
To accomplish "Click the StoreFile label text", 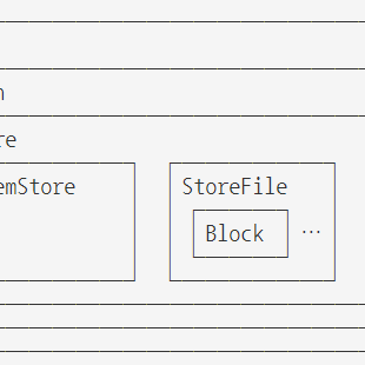I will coord(235,187).
